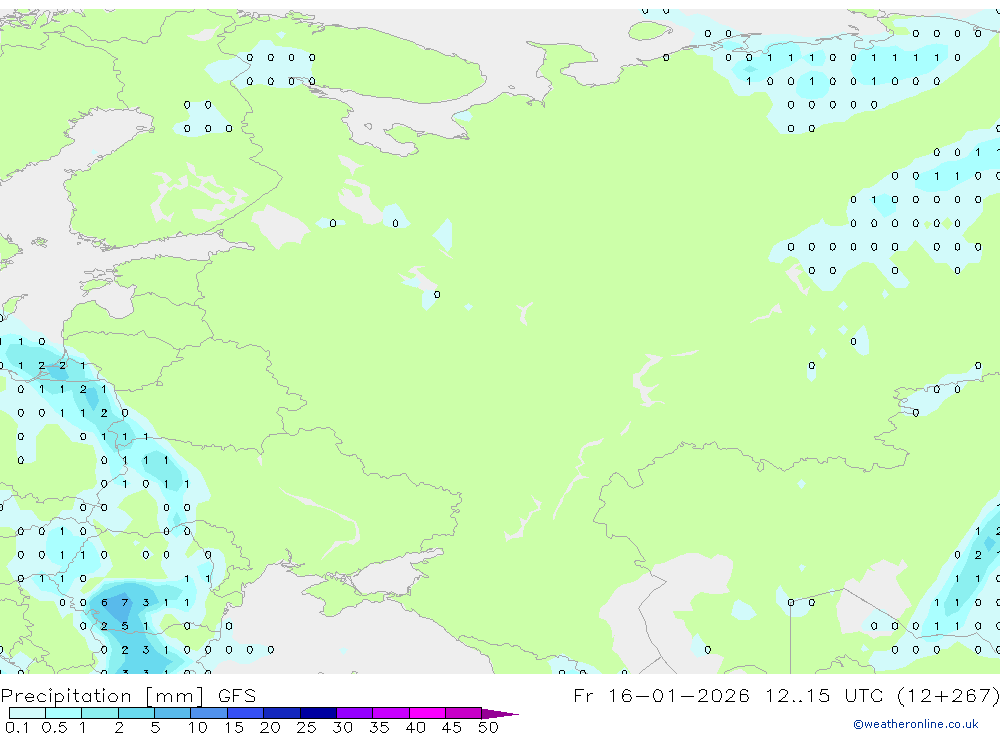
Task: Pick the legend swatch between 10 and 15
Action: coord(209,713)
